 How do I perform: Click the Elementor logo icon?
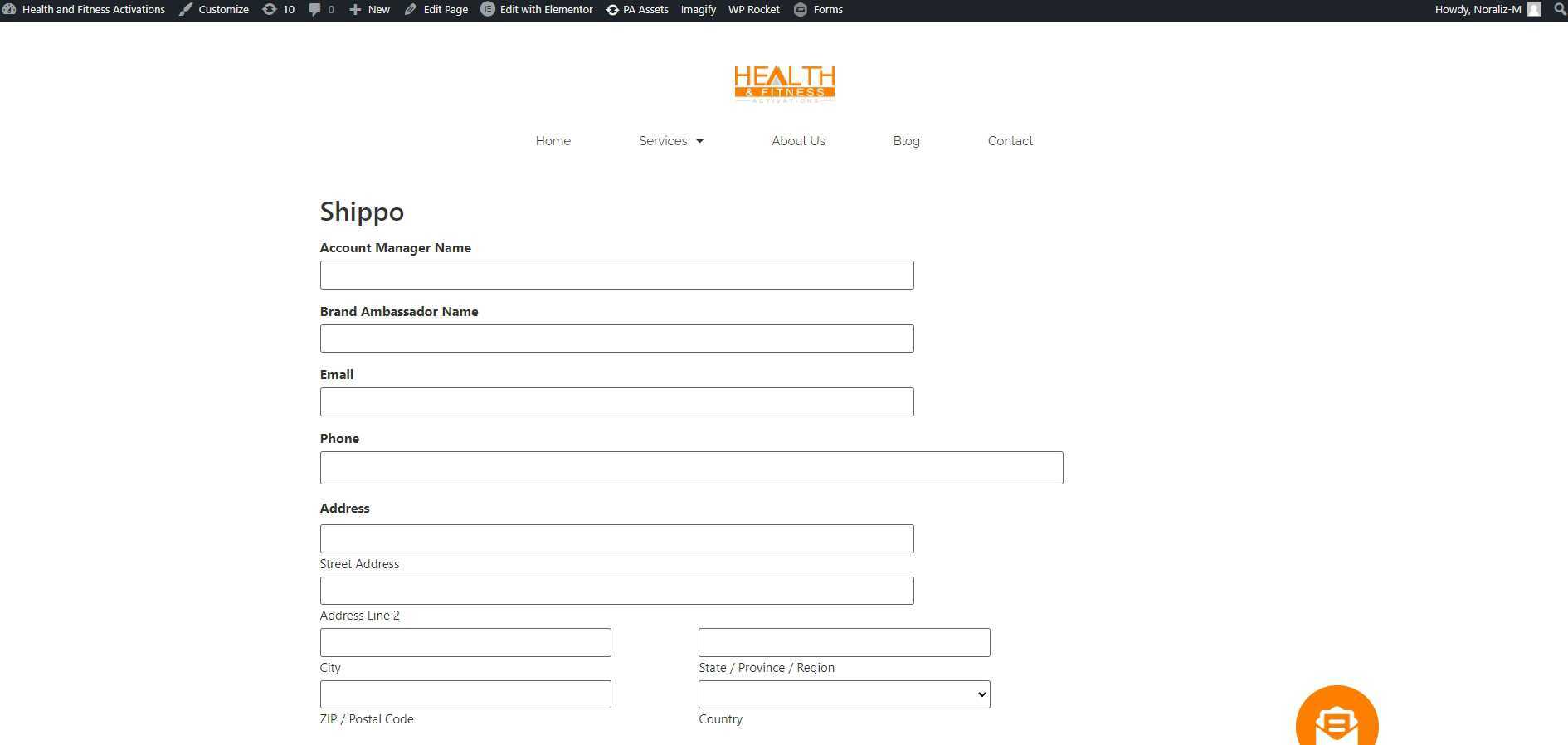488,10
